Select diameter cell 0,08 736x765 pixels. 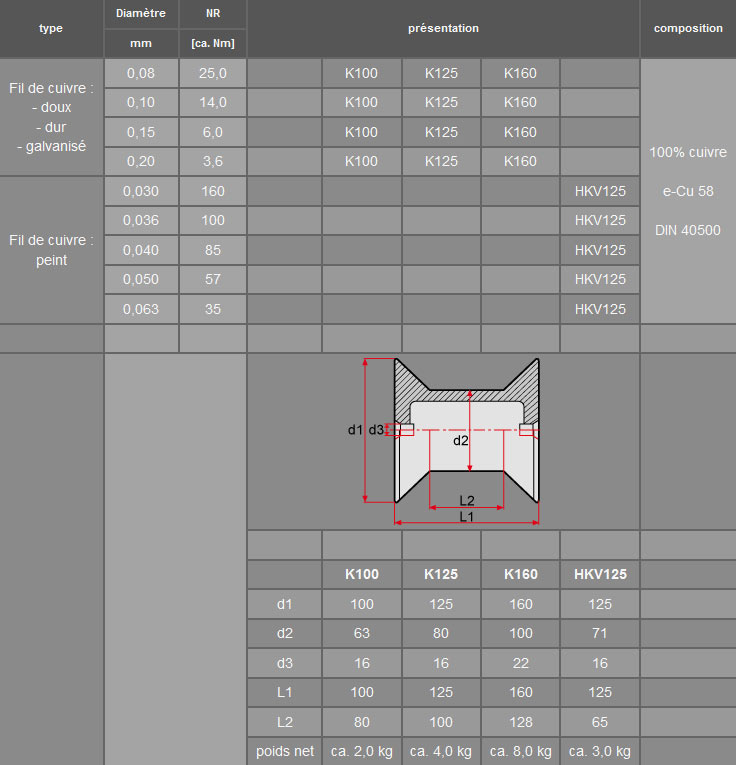pos(141,73)
